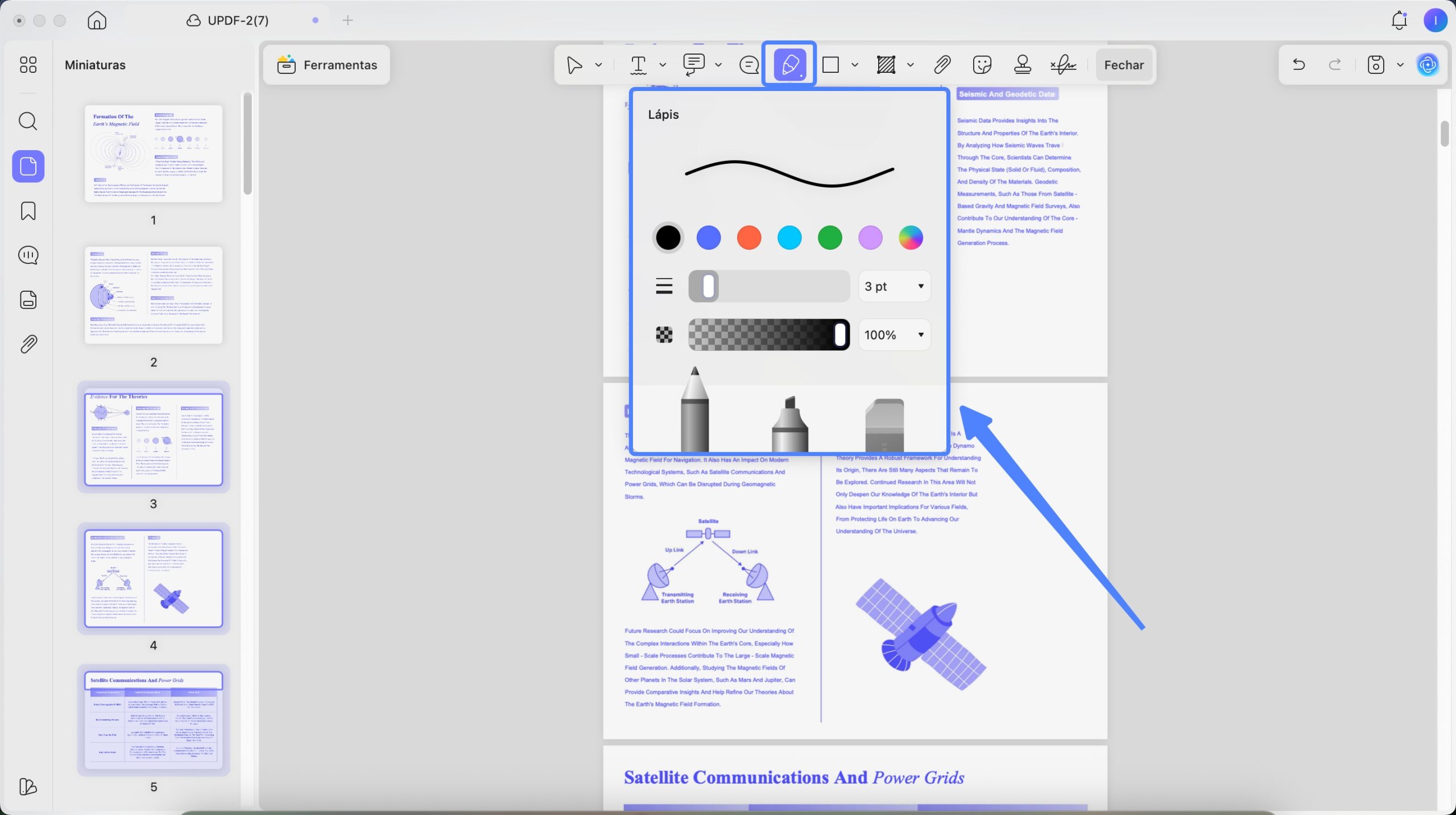The width and height of the screenshot is (1456, 815).
Task: Open the document fields sidebar icon
Action: 28,300
